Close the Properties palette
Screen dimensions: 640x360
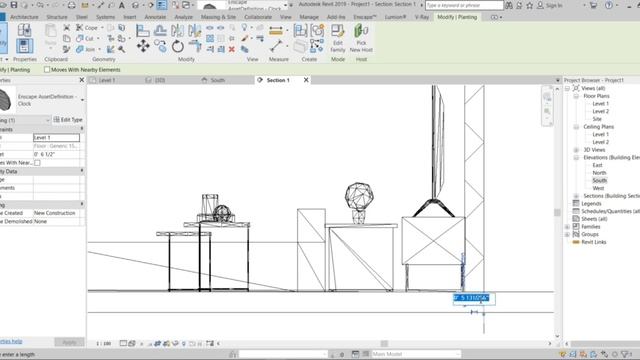click(81, 80)
